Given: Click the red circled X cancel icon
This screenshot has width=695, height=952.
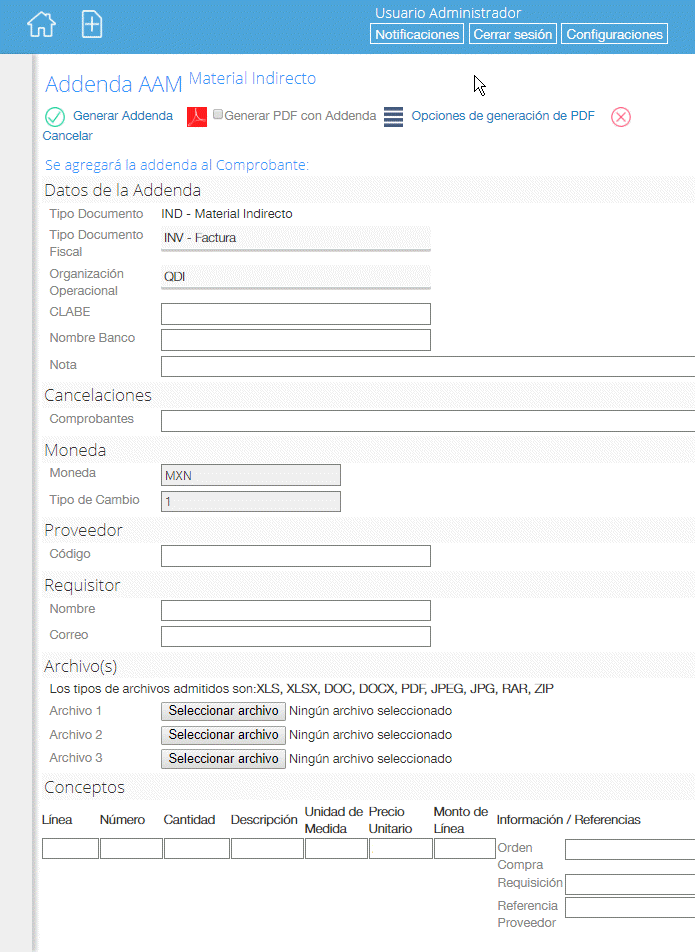Looking at the screenshot, I should point(620,117).
